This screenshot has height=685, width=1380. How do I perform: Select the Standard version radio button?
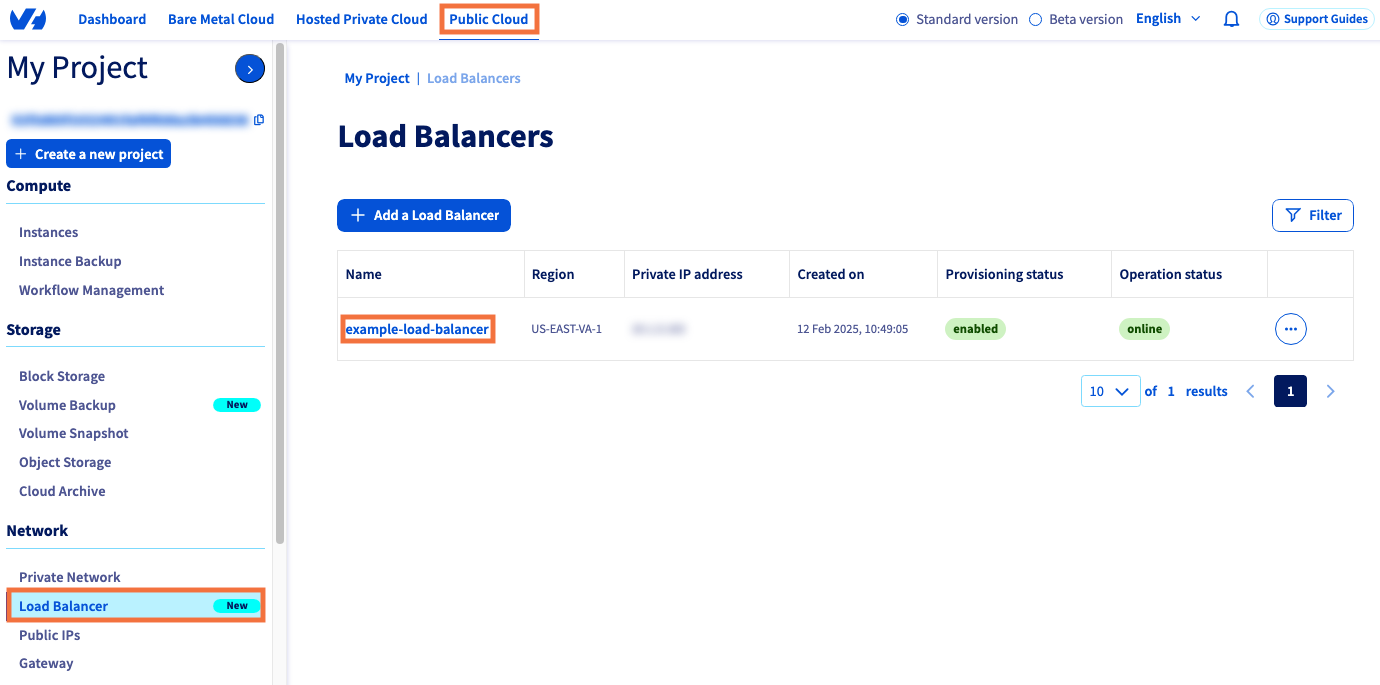tap(902, 19)
